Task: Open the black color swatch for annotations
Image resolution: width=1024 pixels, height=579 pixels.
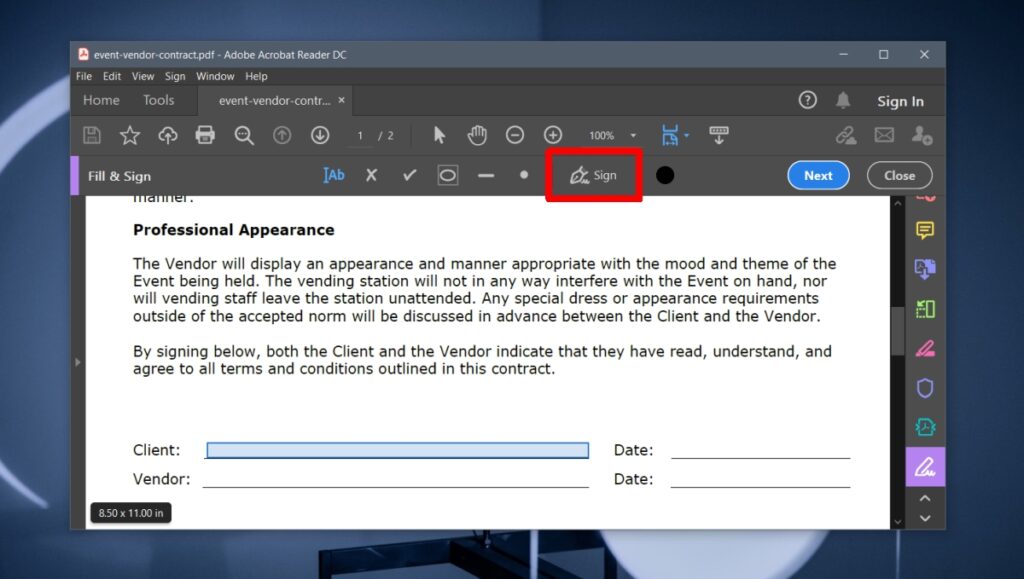Action: coord(664,175)
